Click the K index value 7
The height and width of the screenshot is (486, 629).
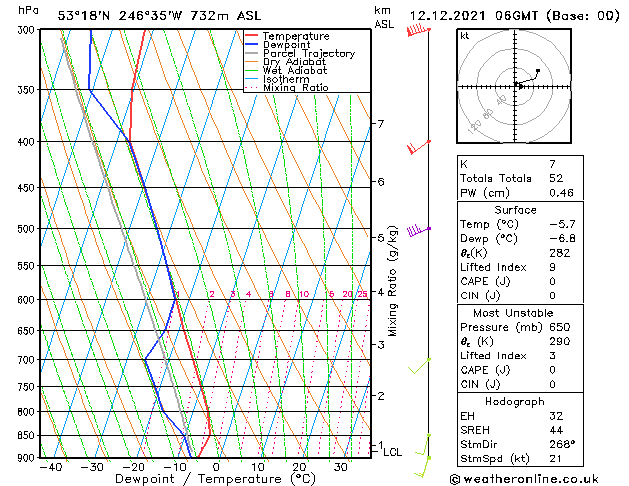click(x=552, y=164)
